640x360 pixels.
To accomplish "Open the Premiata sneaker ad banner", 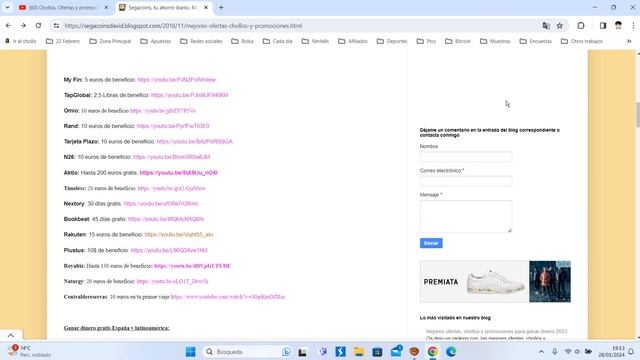I will coord(495,282).
